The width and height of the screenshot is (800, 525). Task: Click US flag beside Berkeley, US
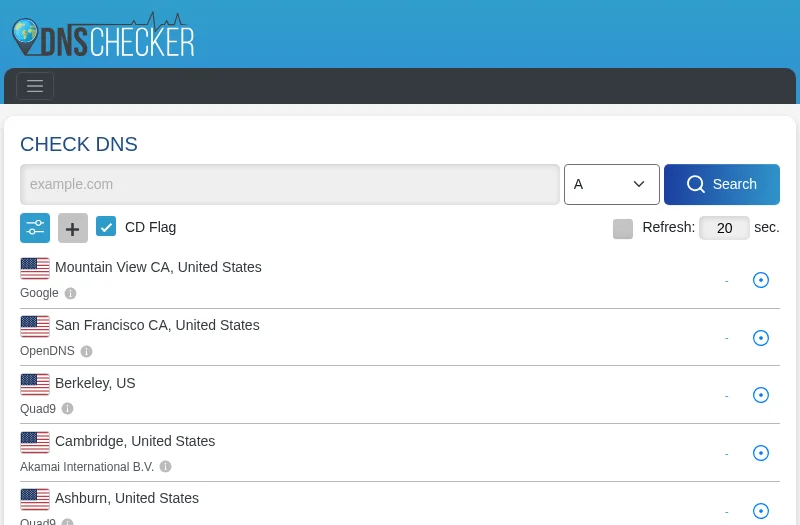[35, 384]
